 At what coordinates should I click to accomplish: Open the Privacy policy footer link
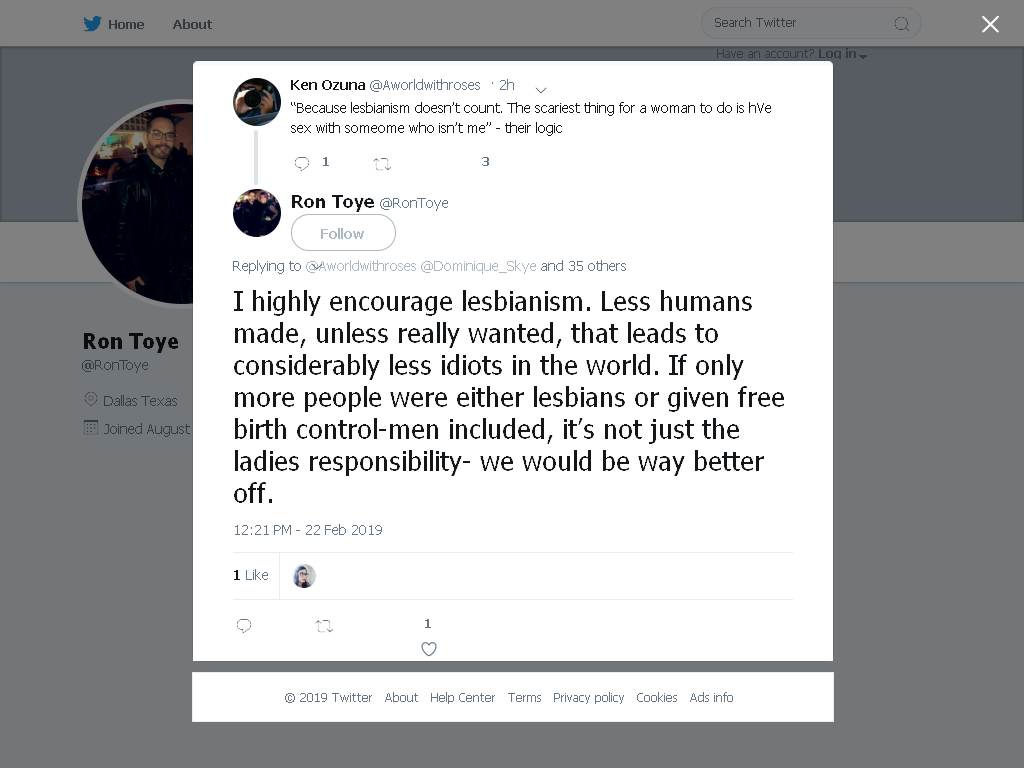[x=588, y=697]
